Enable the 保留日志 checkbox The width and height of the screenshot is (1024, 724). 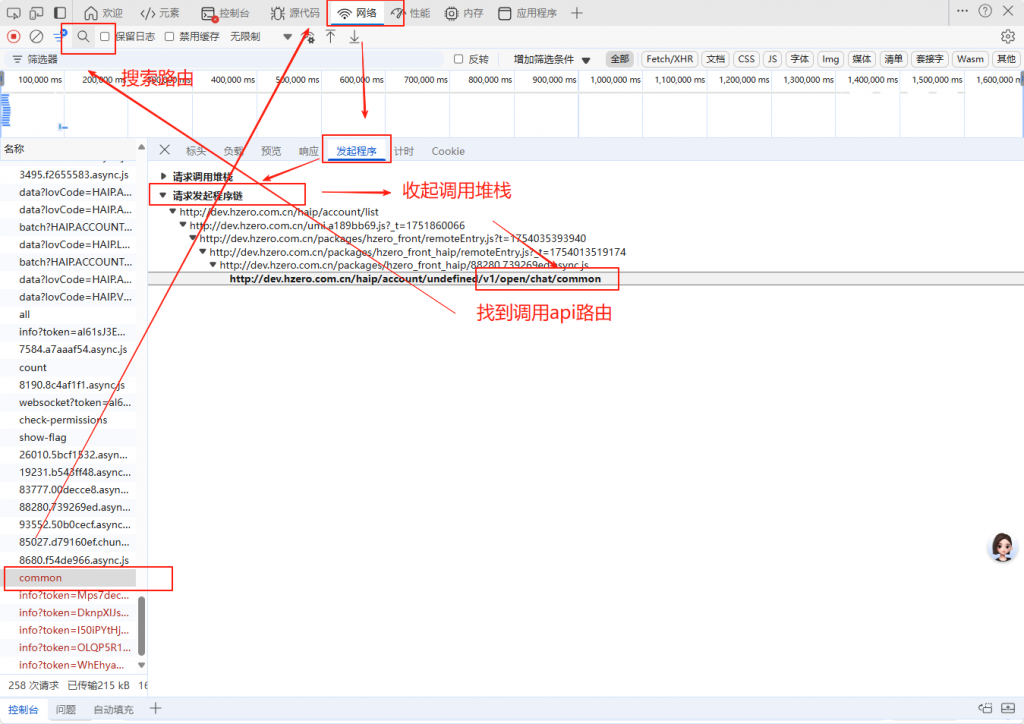coord(105,36)
